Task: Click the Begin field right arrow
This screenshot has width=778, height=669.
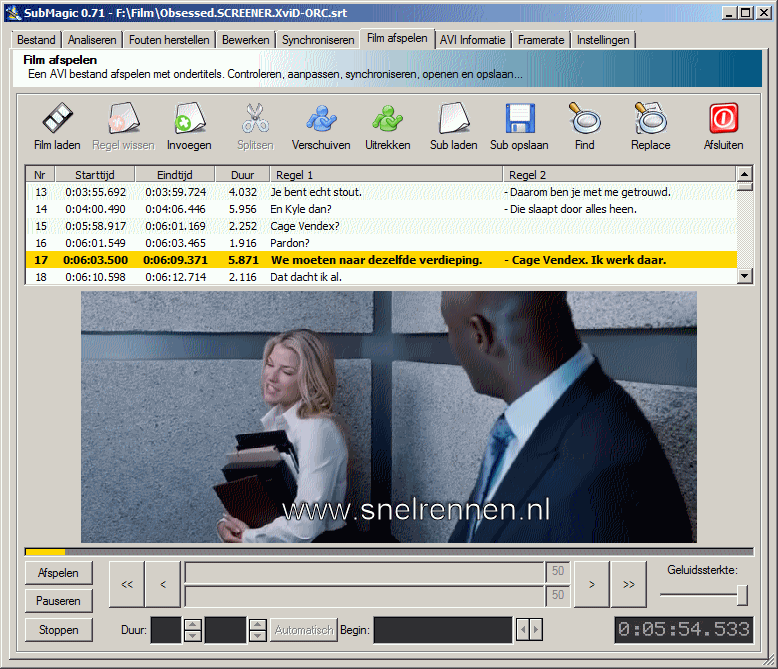Action: tap(535, 630)
